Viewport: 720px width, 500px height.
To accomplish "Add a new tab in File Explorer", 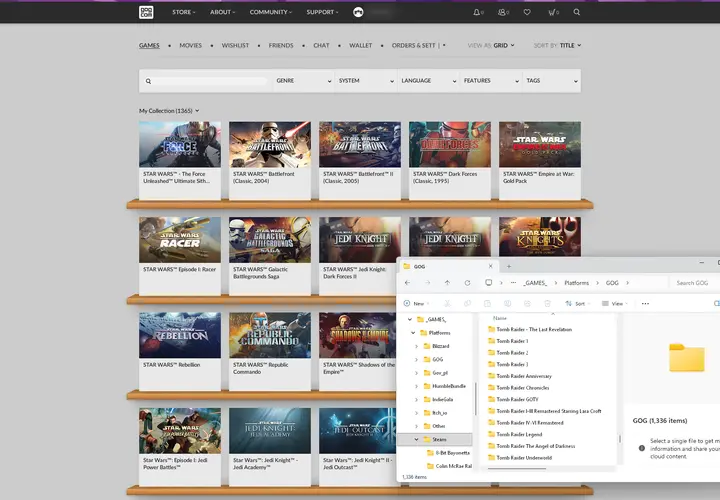I will (509, 266).
